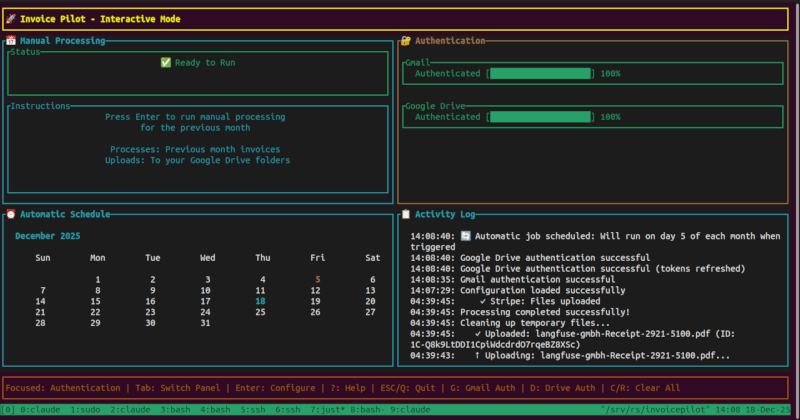This screenshot has width=800, height=420.
Task: Click the lock icon beside Authentication
Action: [406, 41]
